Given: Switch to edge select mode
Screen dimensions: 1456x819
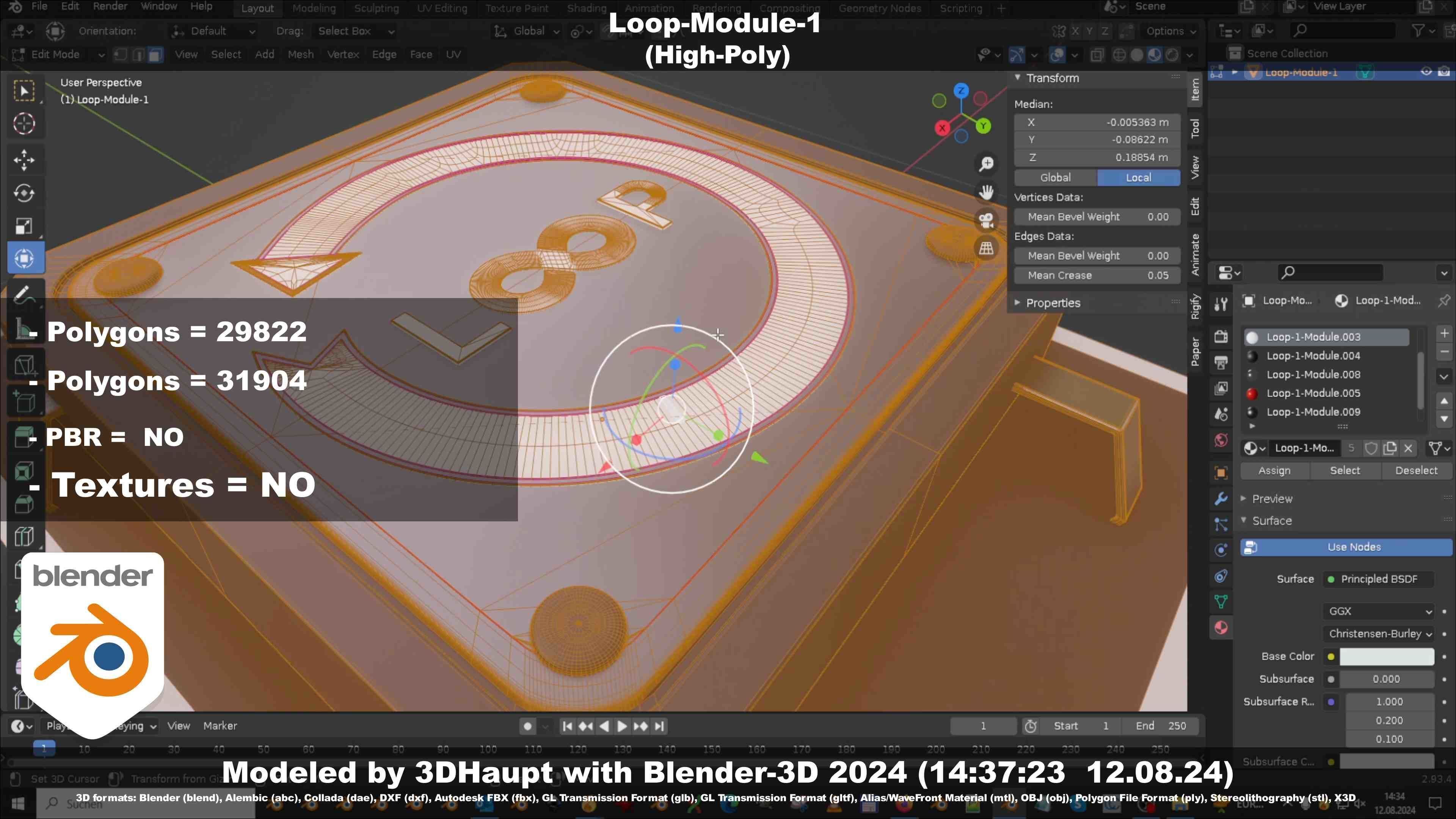Looking at the screenshot, I should pos(138,54).
